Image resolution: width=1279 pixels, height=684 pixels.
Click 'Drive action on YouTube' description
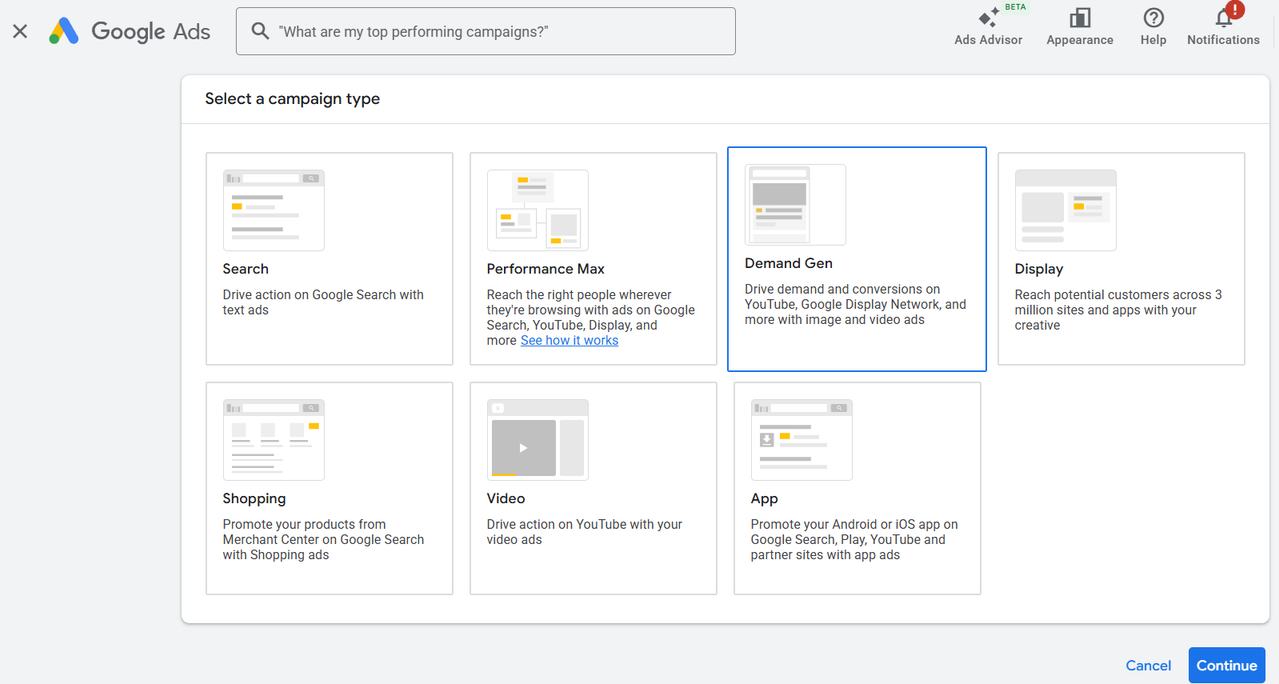pyautogui.click(x=584, y=532)
